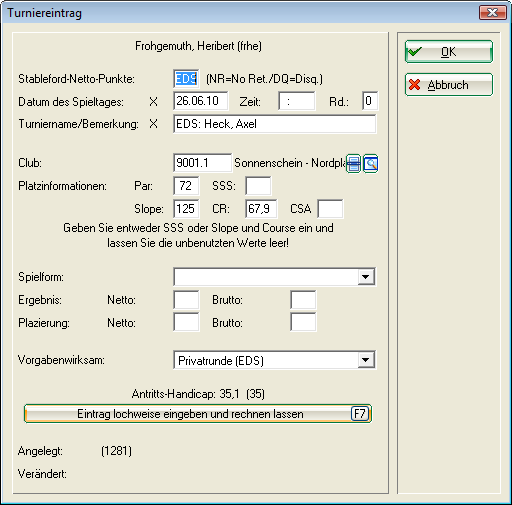Close the Turniereintrag dialog window
The width and height of the screenshot is (512, 505).
click(492, 13)
